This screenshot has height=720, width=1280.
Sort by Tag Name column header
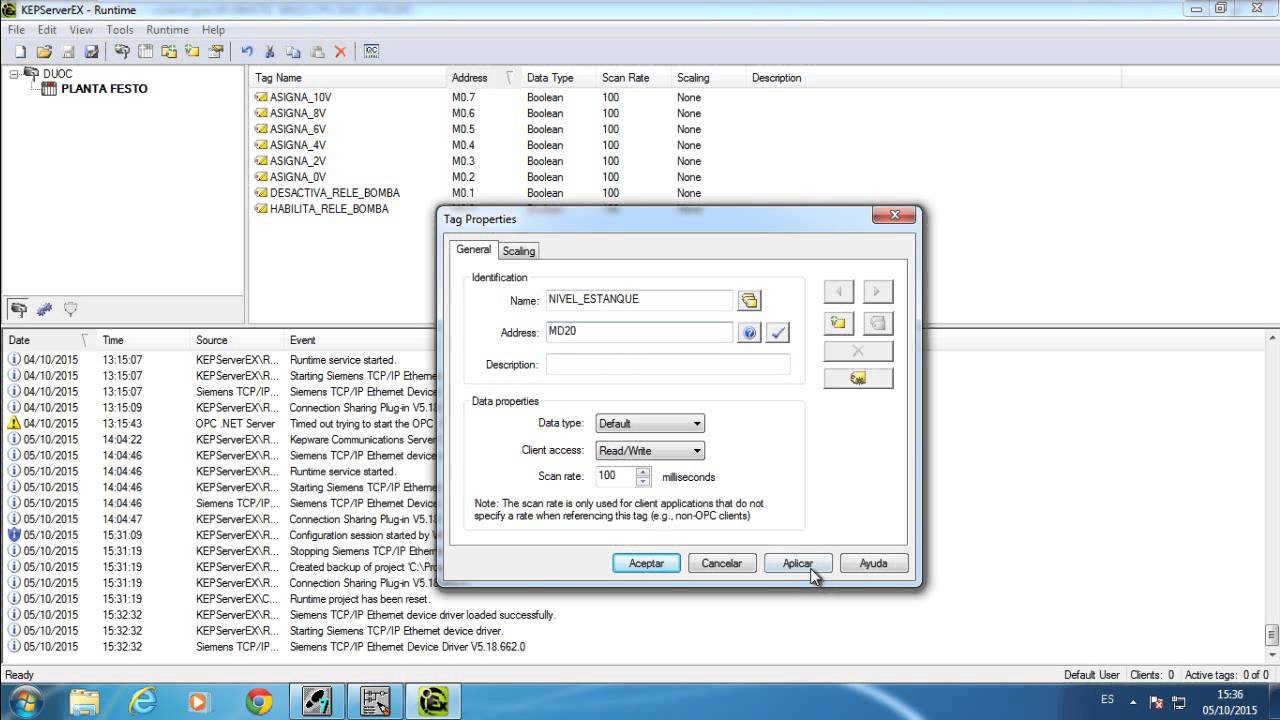pyautogui.click(x=349, y=77)
